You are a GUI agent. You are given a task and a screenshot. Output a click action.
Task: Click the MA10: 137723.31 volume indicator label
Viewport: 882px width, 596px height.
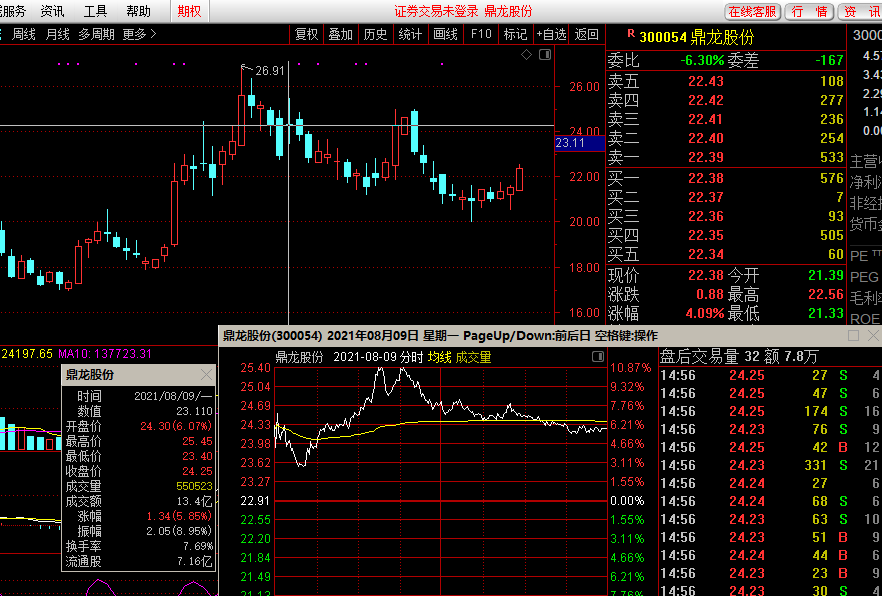[x=106, y=354]
